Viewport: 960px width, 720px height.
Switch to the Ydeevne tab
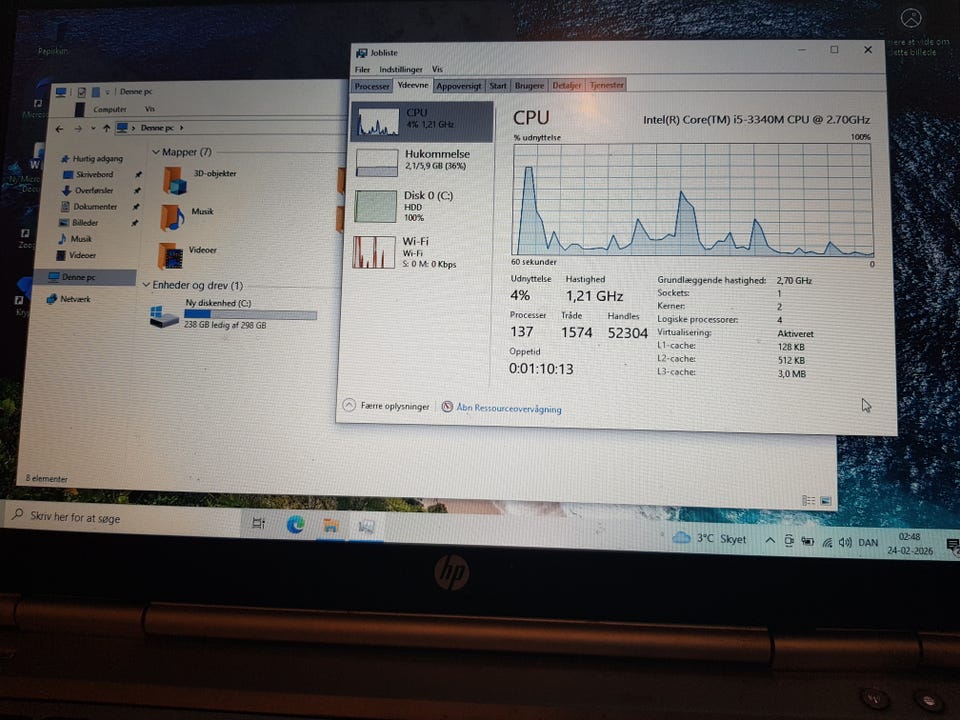point(413,85)
